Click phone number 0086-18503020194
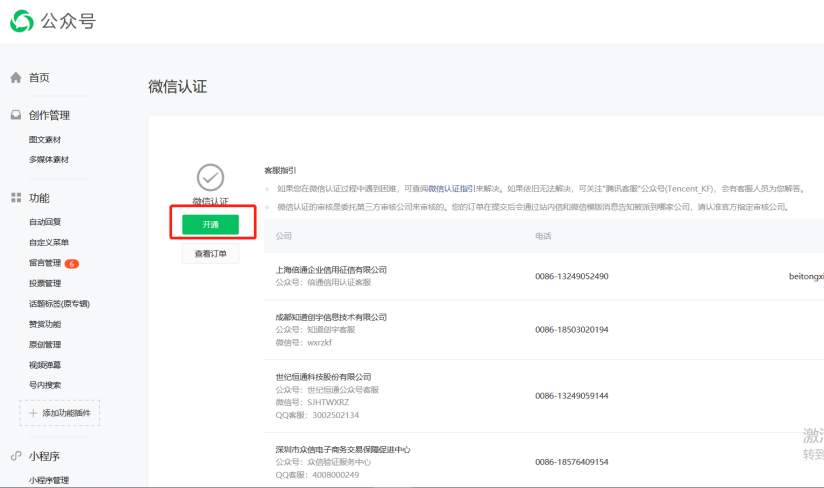824x488 pixels. pyautogui.click(x=572, y=330)
